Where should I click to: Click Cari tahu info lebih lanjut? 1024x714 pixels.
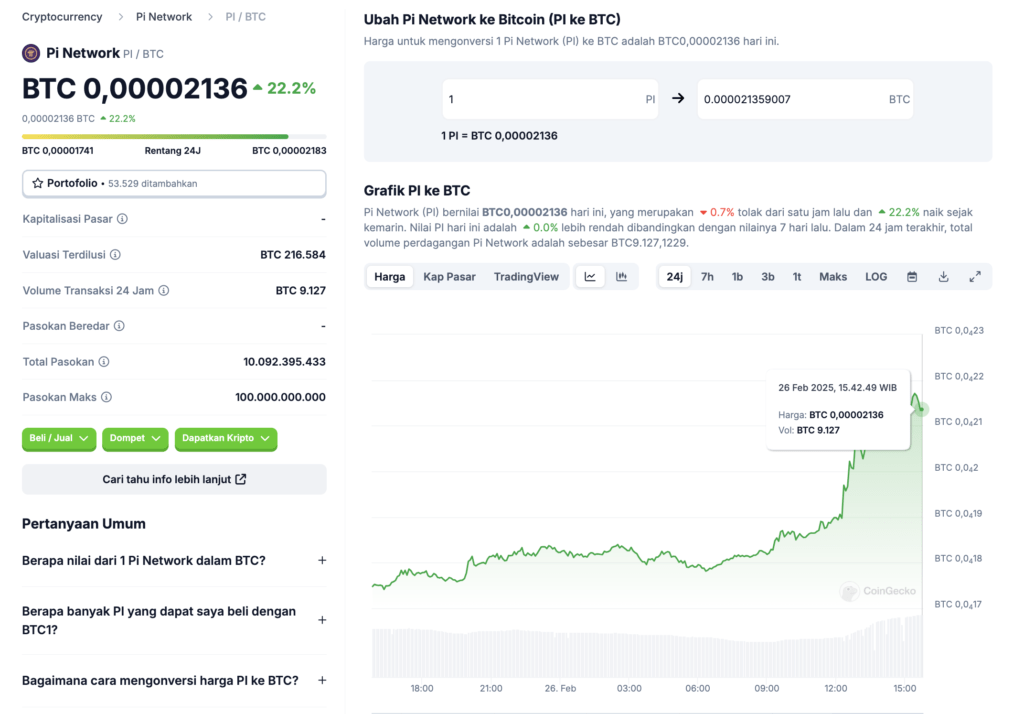[174, 479]
